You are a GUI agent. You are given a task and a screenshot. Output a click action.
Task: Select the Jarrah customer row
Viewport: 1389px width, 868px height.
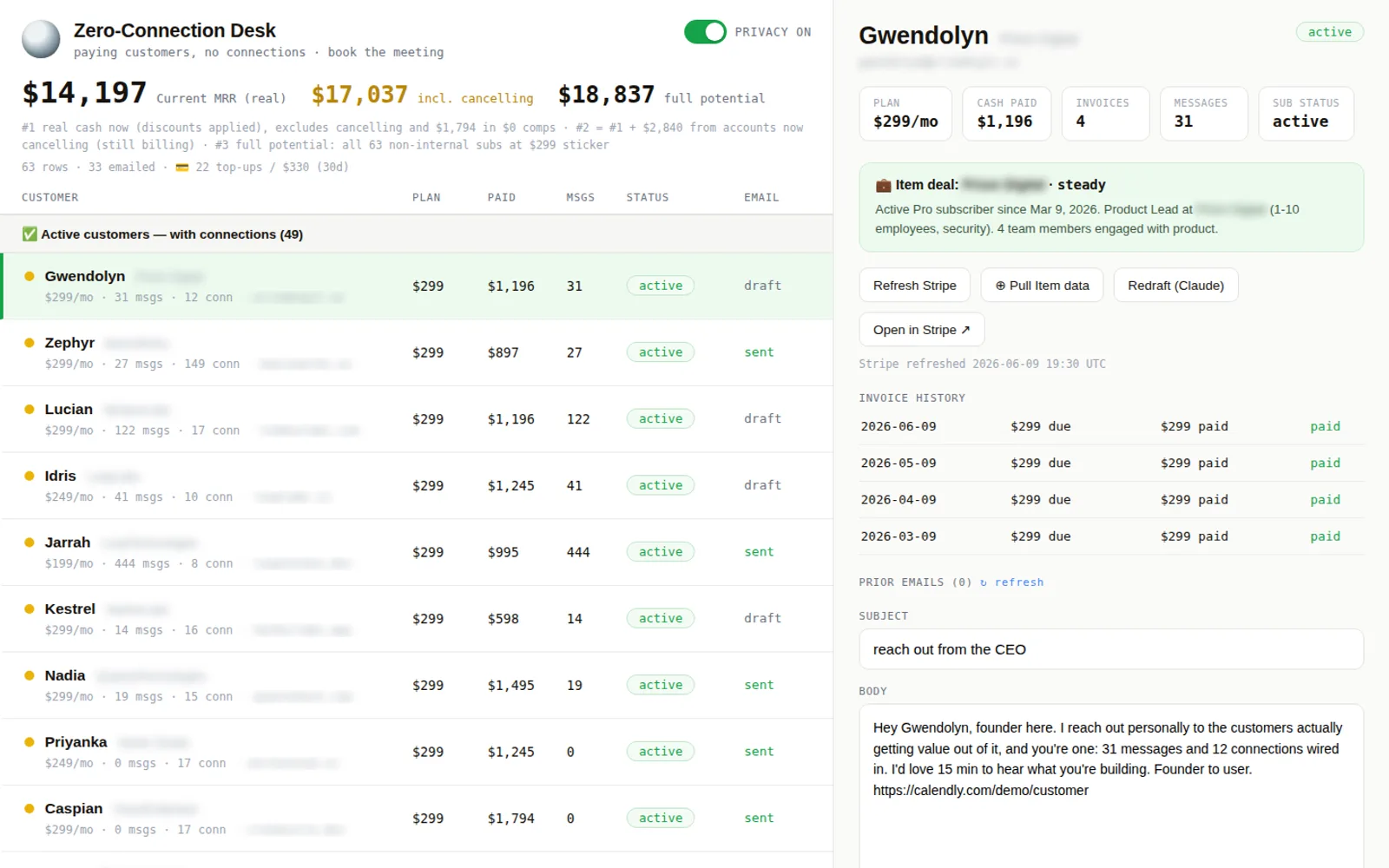point(417,553)
